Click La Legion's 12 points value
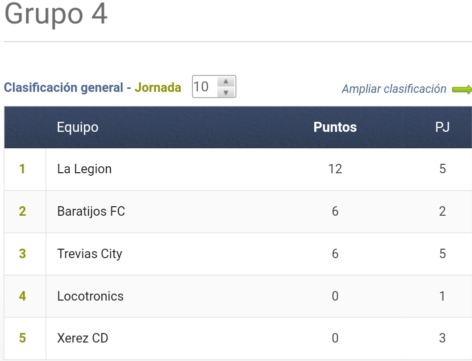 coord(335,169)
